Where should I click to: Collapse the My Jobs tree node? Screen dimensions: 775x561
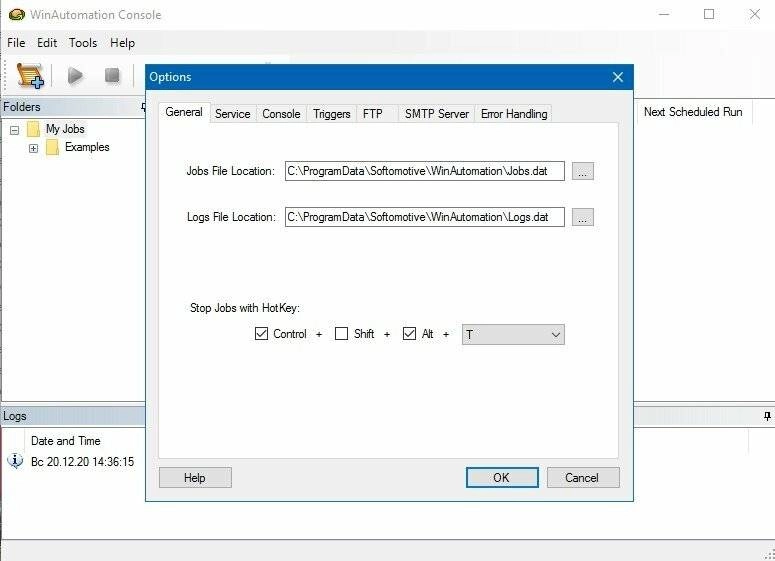point(14,130)
